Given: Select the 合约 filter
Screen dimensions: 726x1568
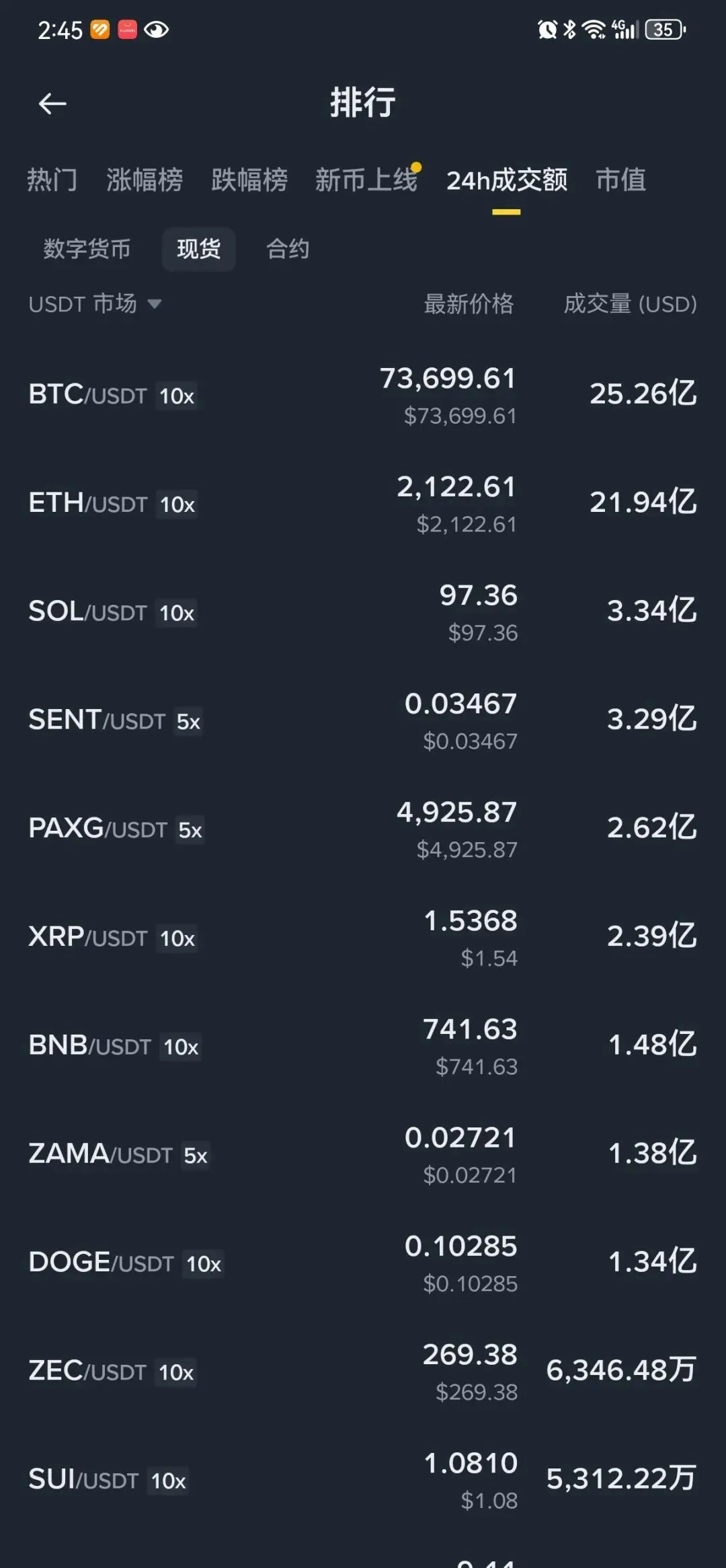Looking at the screenshot, I should click(288, 249).
